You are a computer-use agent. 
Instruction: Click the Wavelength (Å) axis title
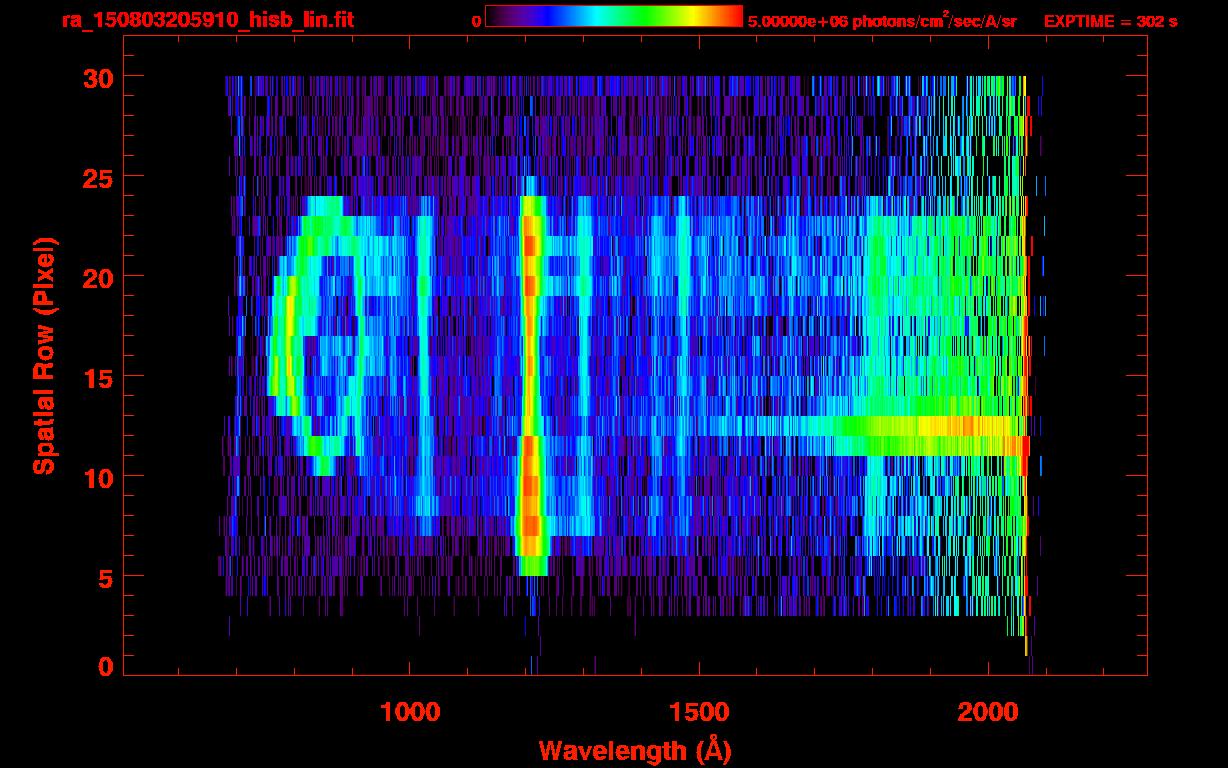pyautogui.click(x=635, y=749)
